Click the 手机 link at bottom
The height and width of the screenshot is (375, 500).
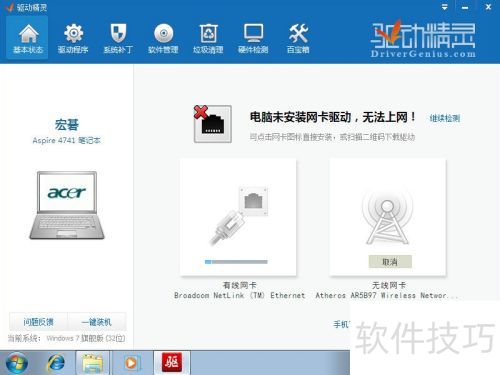(x=341, y=324)
